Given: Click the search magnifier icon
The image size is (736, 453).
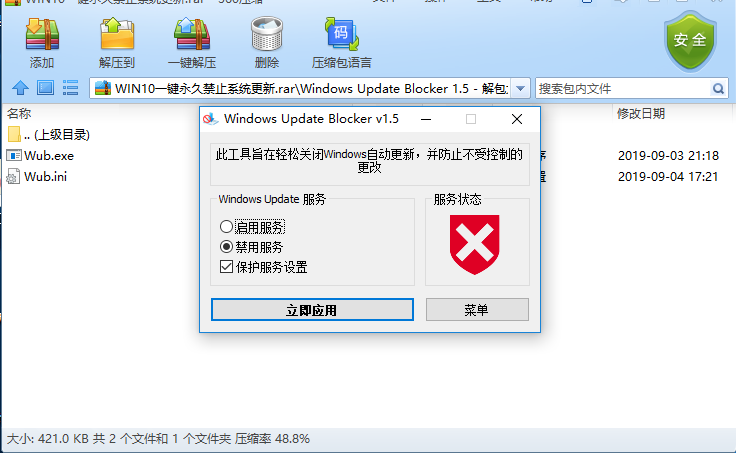Looking at the screenshot, I should pos(718,88).
